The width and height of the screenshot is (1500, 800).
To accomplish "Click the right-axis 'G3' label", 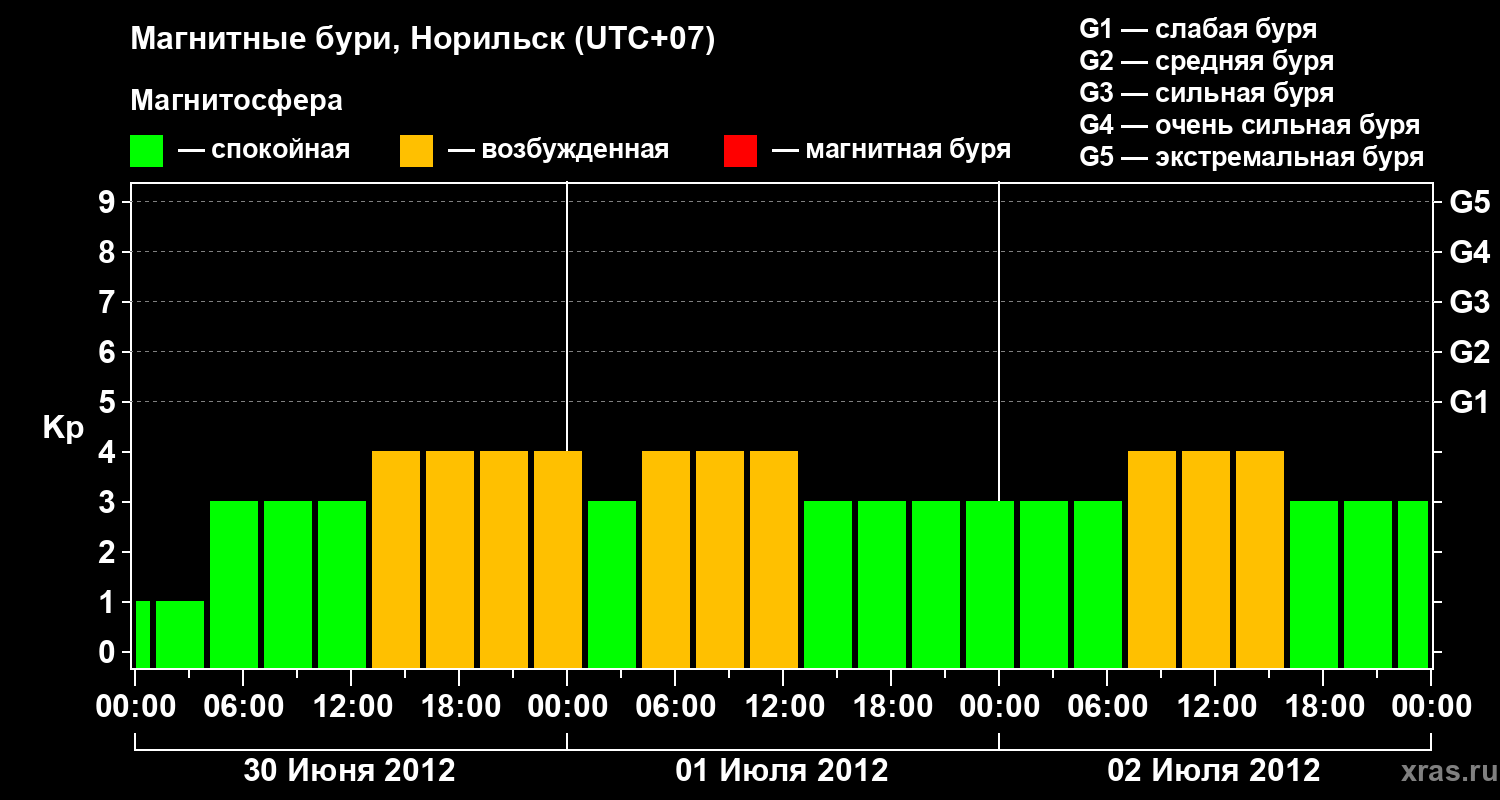I will coord(1469,302).
